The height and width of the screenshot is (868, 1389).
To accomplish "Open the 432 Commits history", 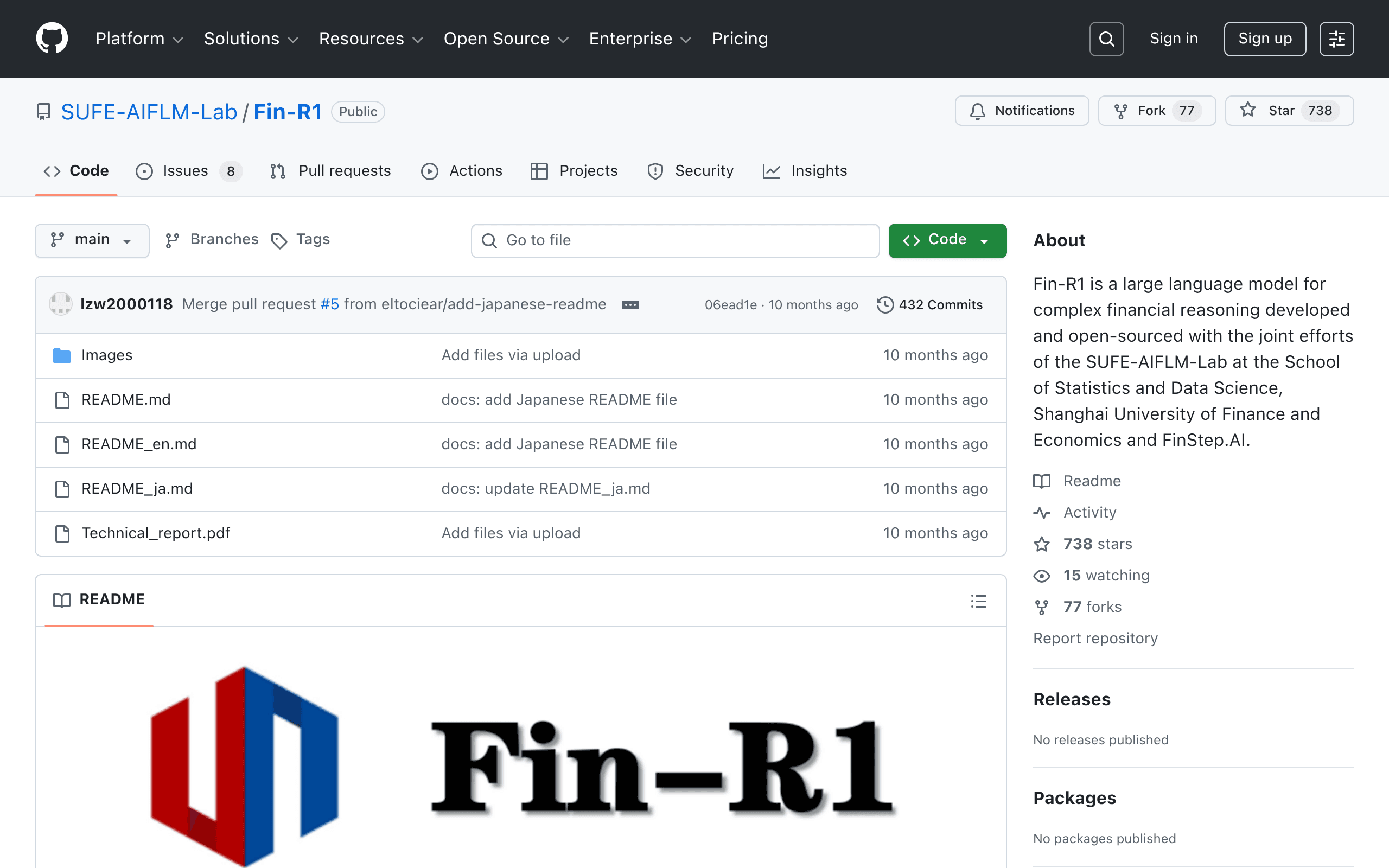I will [x=929, y=305].
